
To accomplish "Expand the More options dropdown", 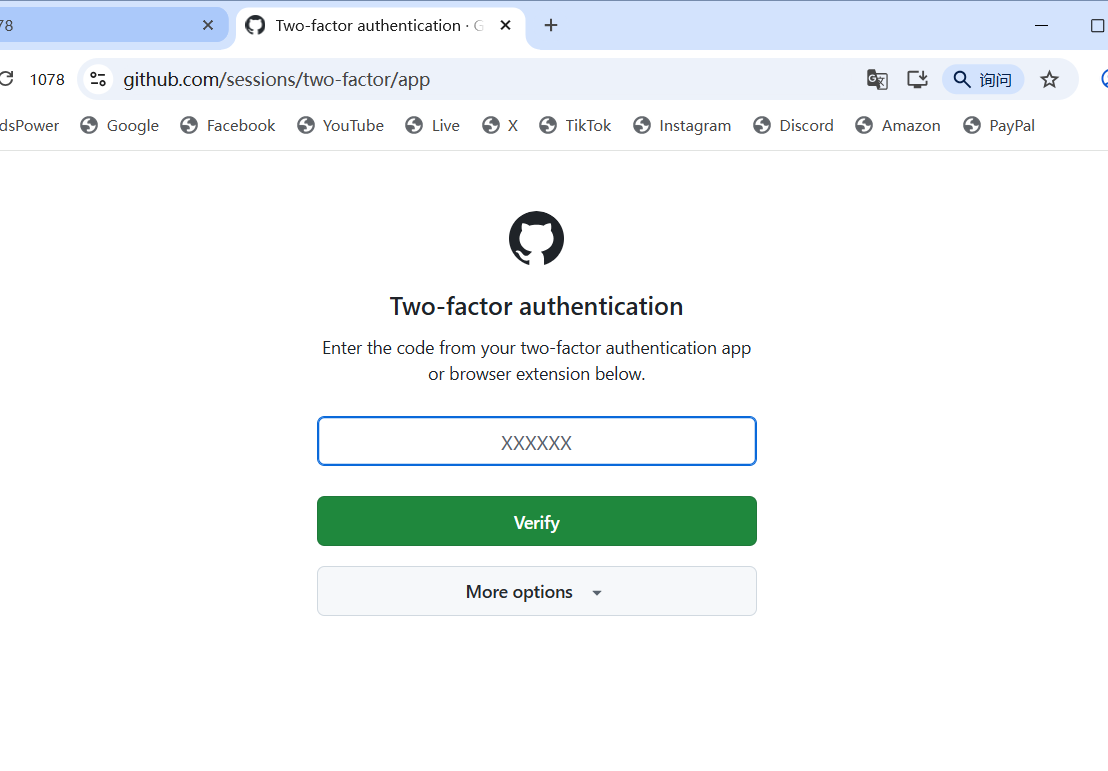I will point(536,591).
